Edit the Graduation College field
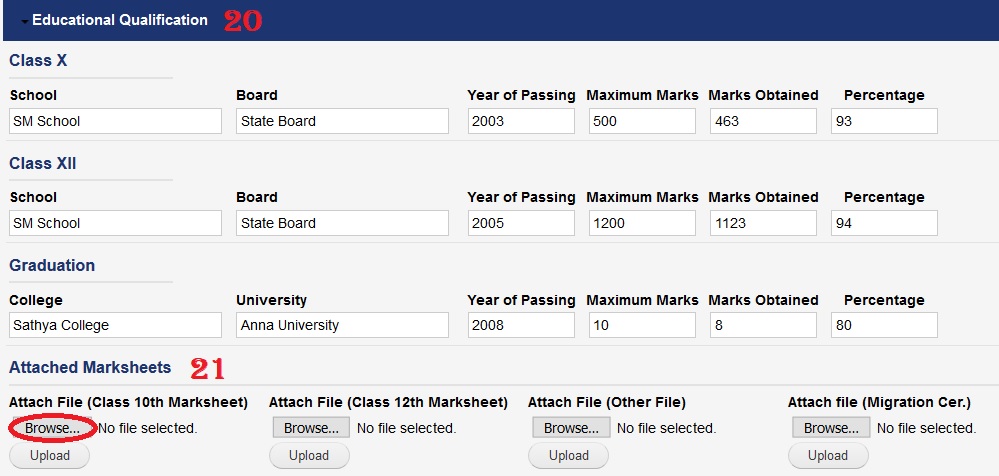The height and width of the screenshot is (476, 999). point(115,325)
